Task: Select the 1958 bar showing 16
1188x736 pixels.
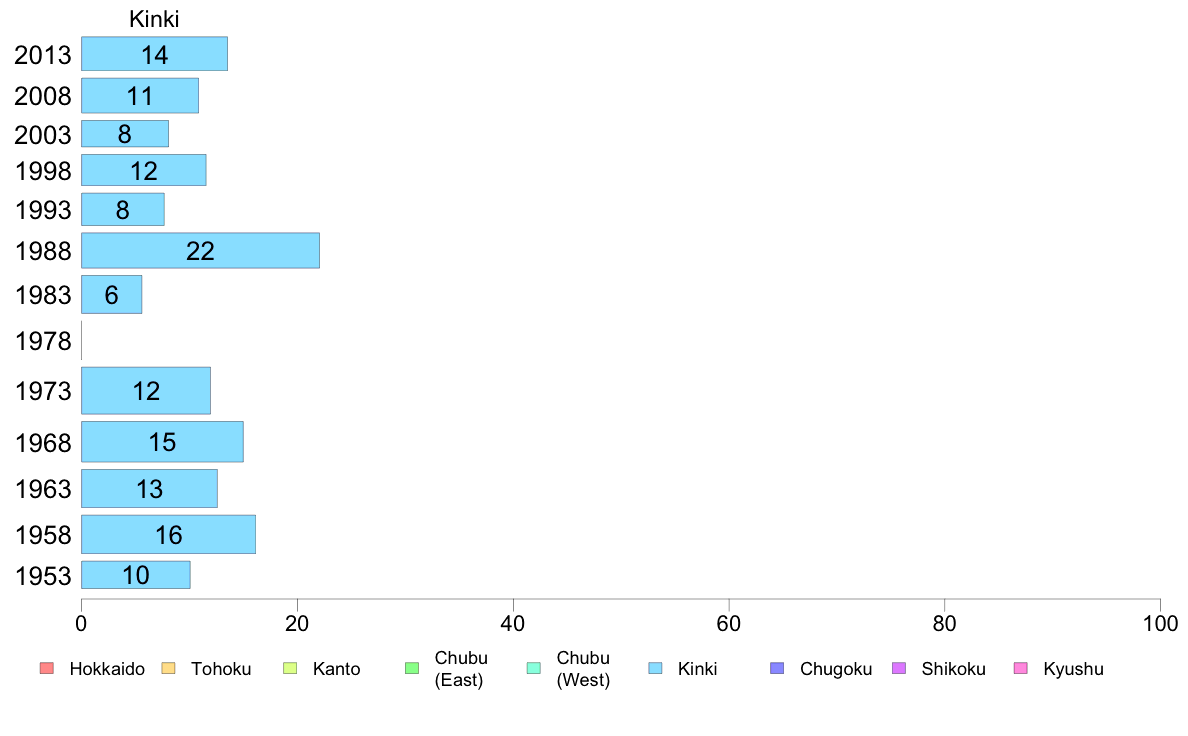Action: [168, 534]
